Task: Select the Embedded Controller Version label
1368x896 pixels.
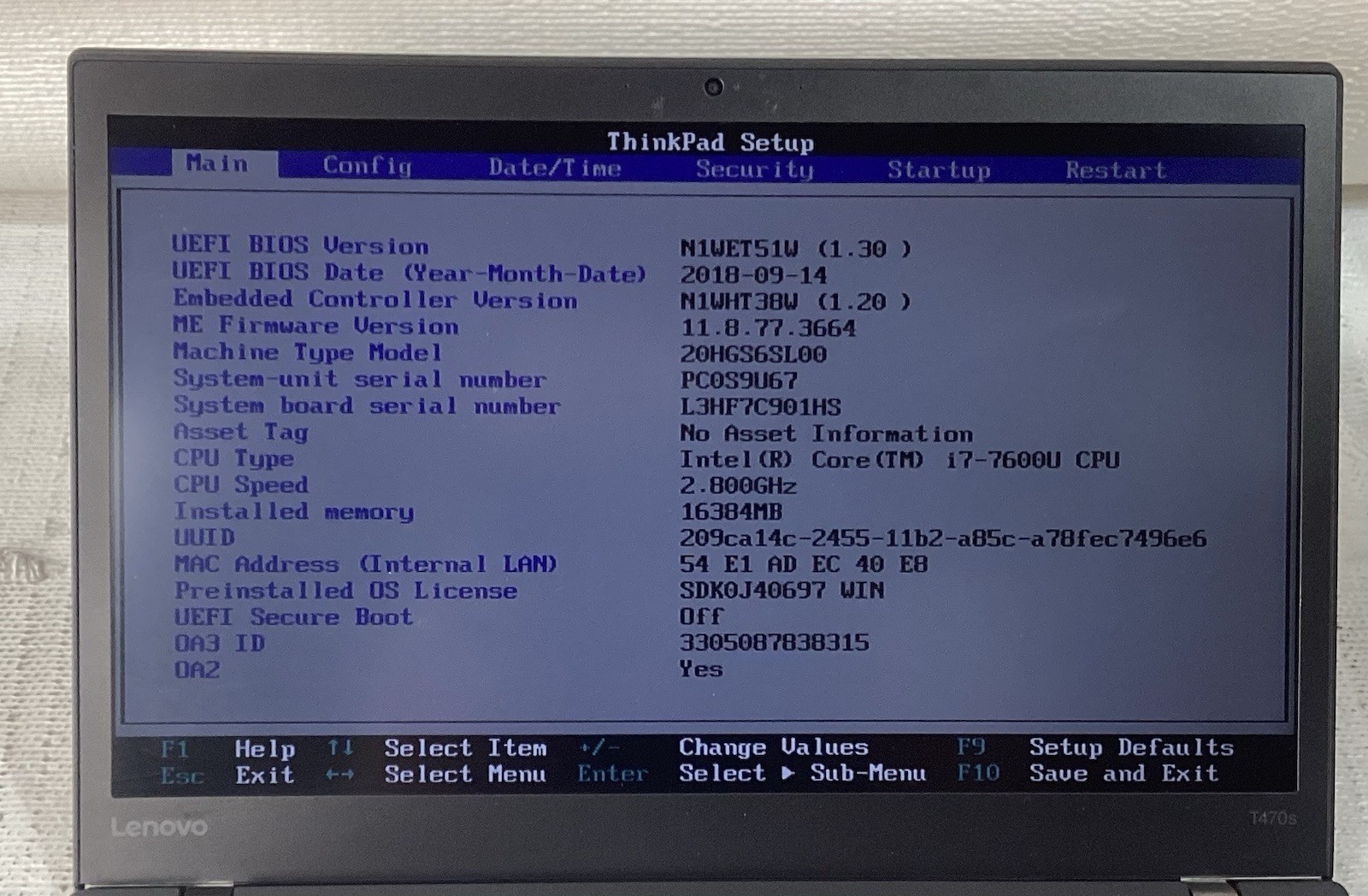Action: click(x=375, y=299)
